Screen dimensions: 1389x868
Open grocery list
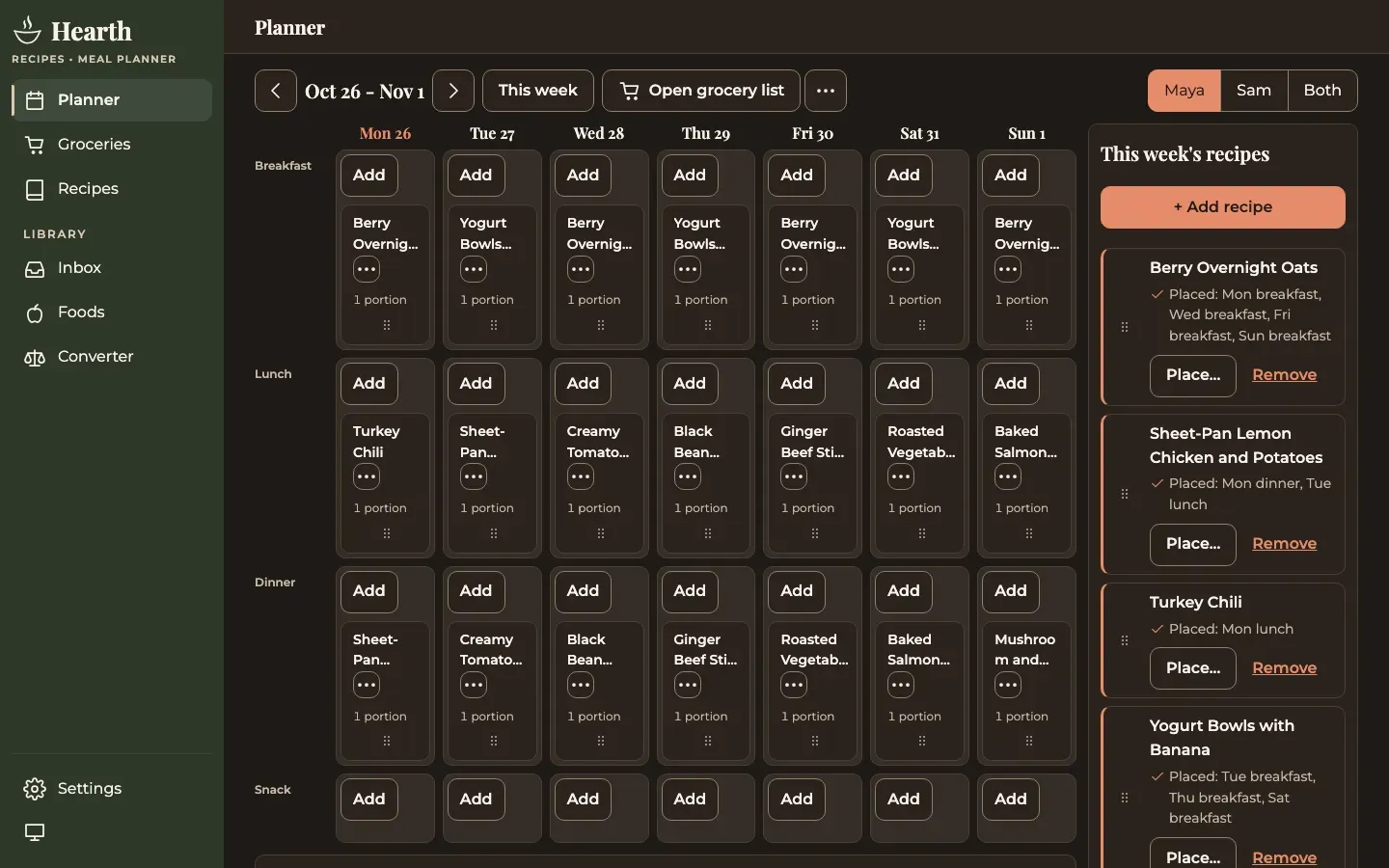click(701, 91)
